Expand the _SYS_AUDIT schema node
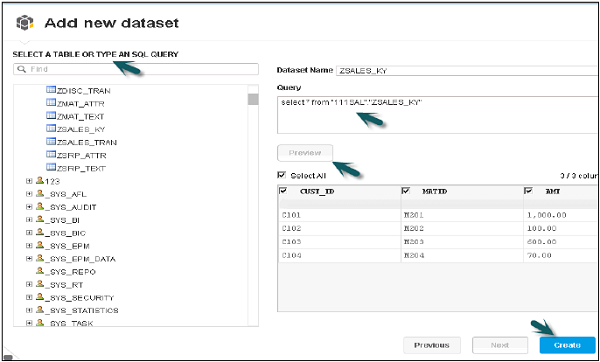Screen dimensions: 600x362 pyautogui.click(x=29, y=207)
